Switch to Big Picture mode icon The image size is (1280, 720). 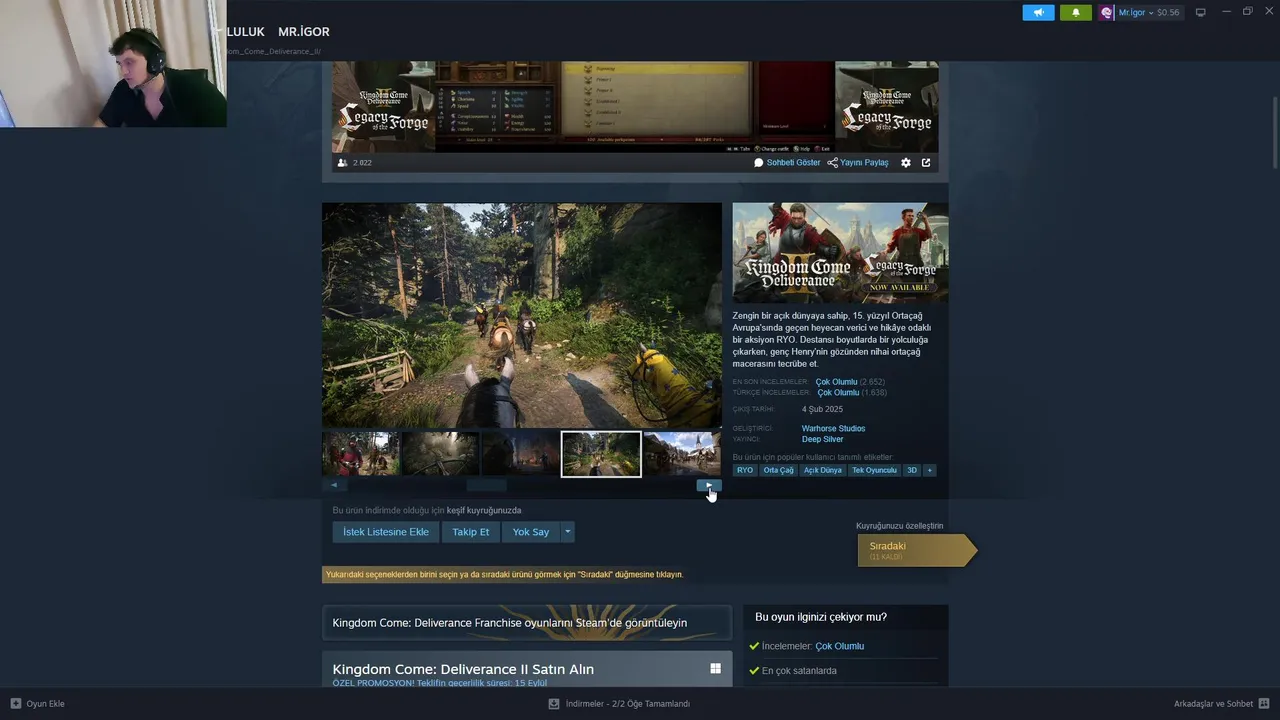click(1201, 12)
